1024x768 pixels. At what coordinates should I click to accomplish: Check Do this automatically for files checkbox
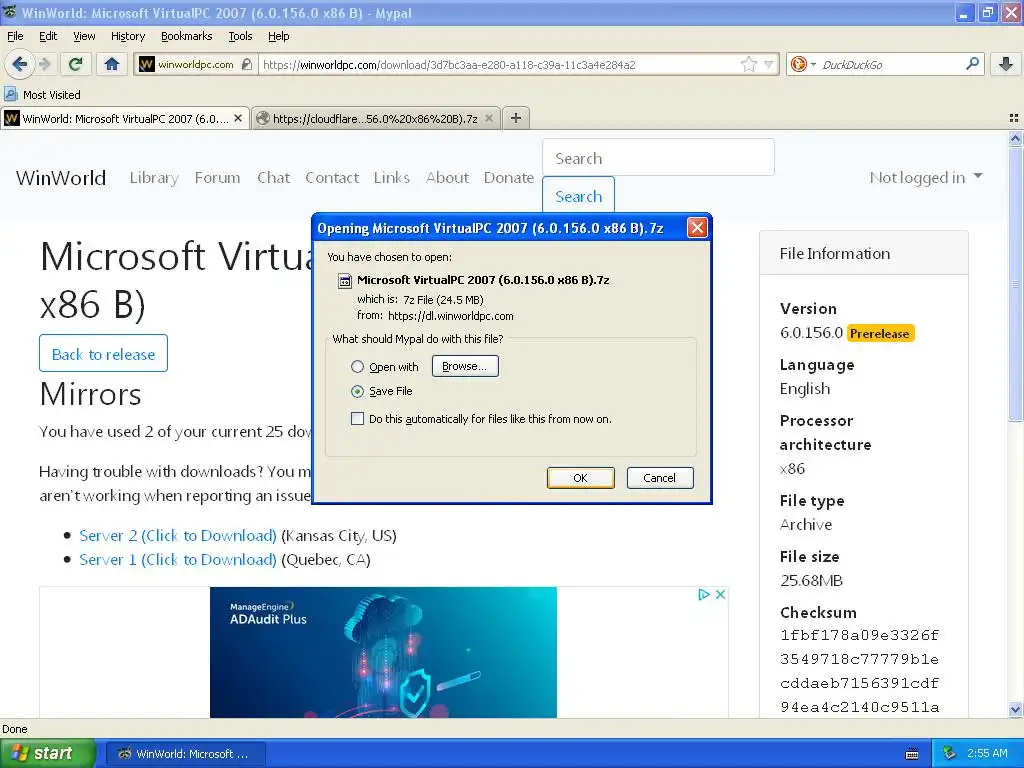(357, 419)
